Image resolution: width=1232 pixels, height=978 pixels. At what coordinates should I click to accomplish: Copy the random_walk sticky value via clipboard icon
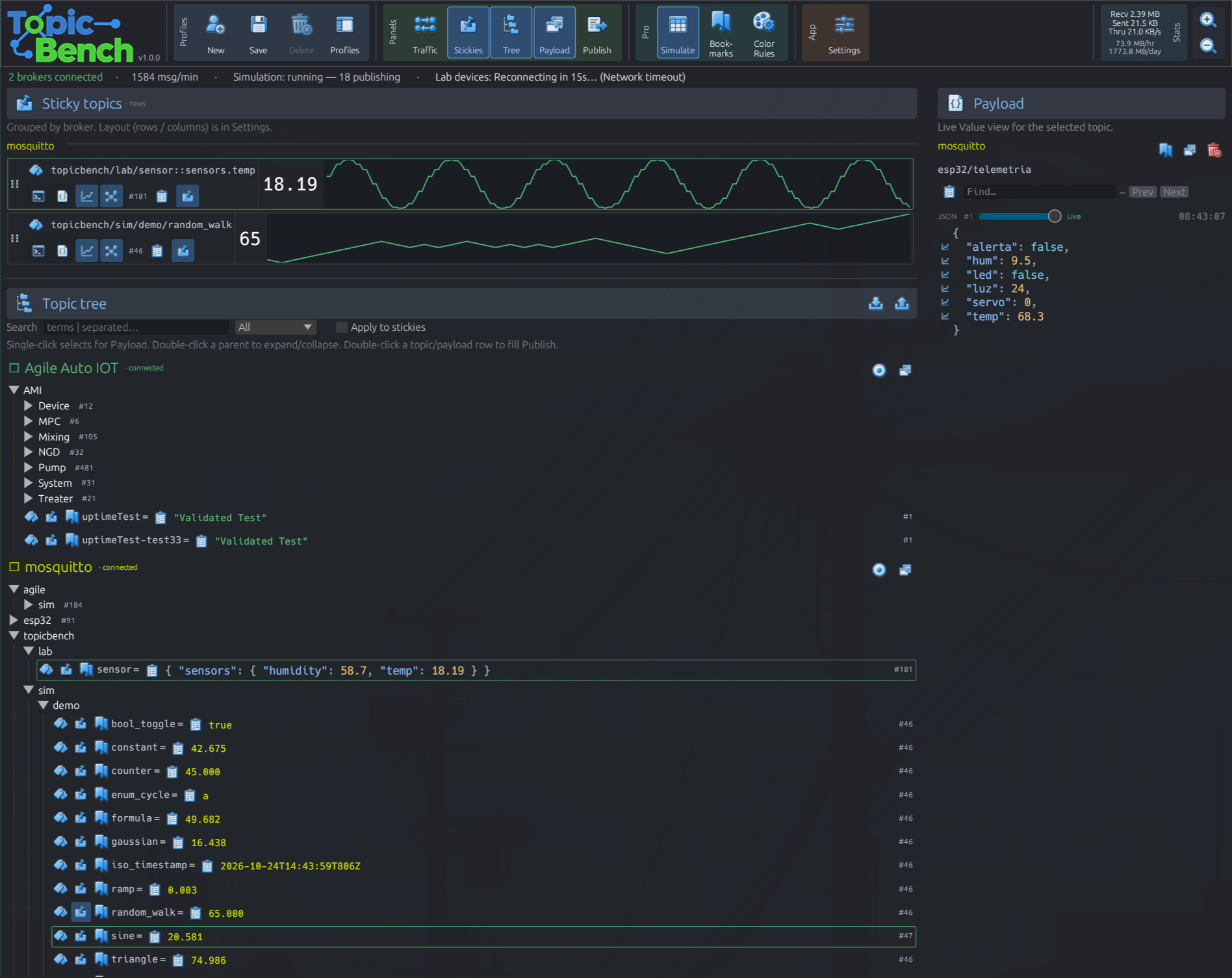157,251
